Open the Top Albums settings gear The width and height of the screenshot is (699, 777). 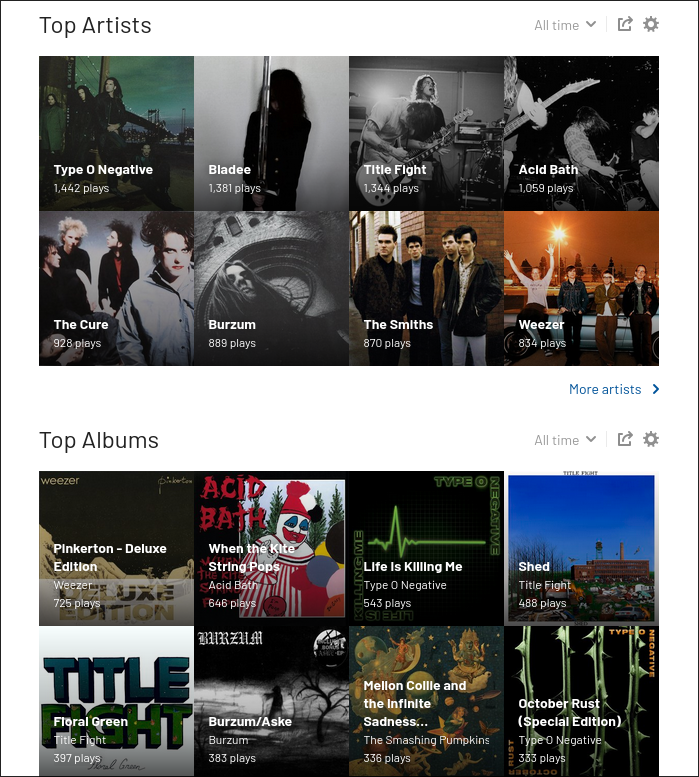[650, 439]
